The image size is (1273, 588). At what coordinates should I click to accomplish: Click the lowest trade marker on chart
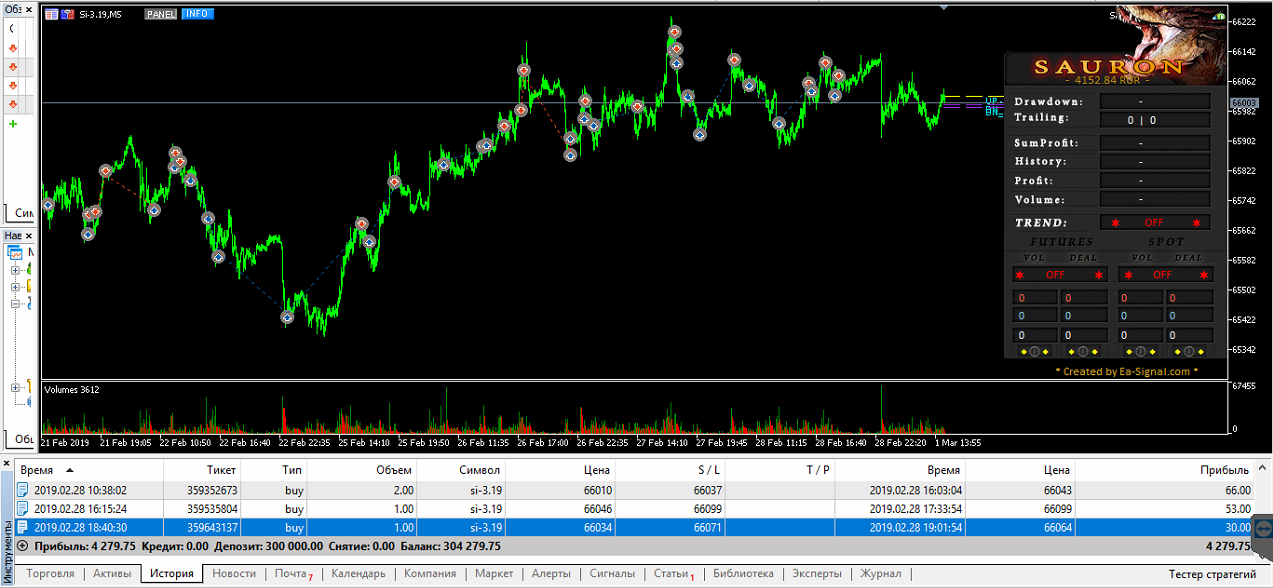click(x=287, y=318)
